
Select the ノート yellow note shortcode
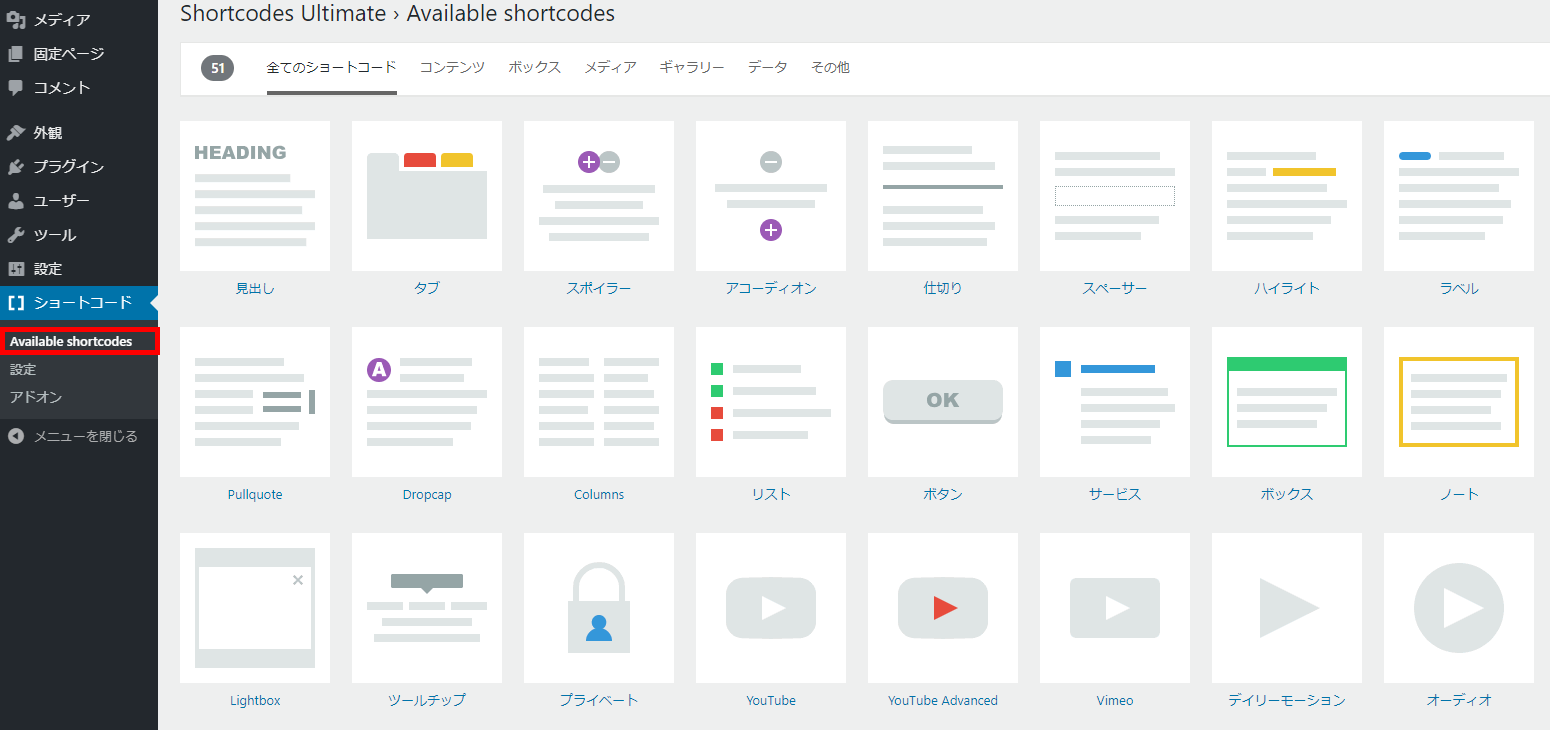click(x=1459, y=402)
